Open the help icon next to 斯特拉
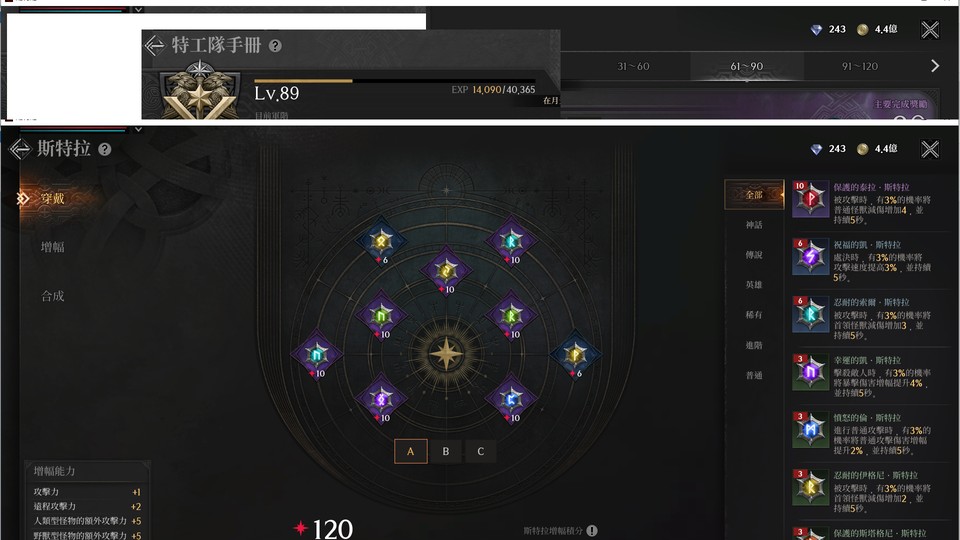This screenshot has height=540, width=960. tap(105, 149)
